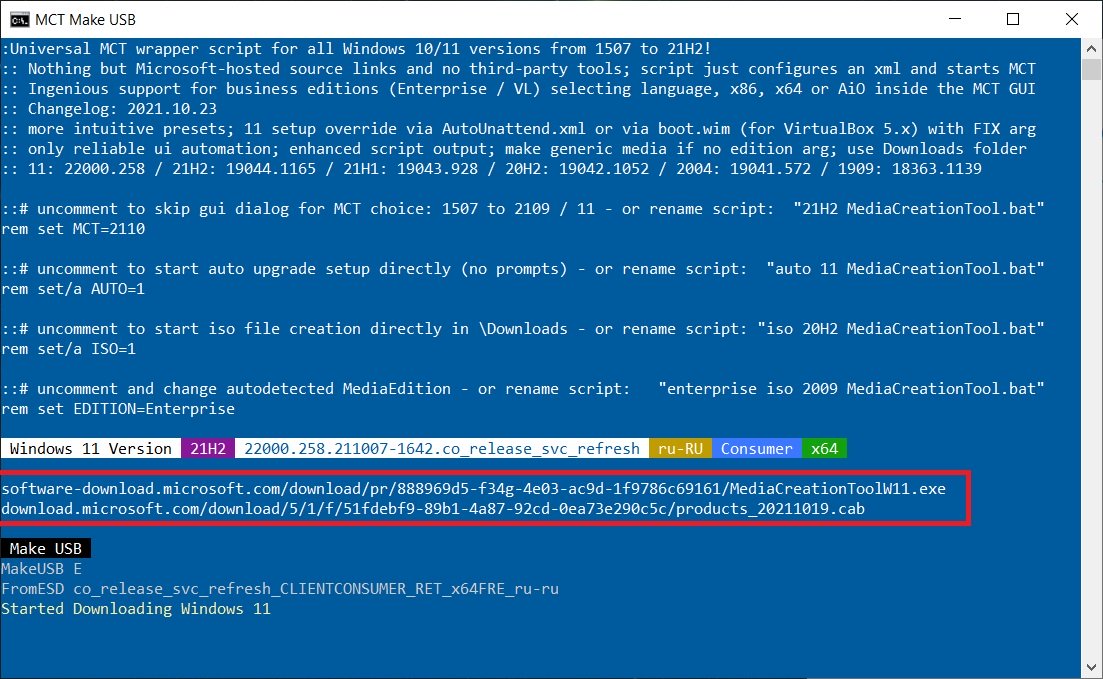Image resolution: width=1103 pixels, height=679 pixels.
Task: Click the MediaCreationToolW11.exe download URL
Action: (x=473, y=489)
